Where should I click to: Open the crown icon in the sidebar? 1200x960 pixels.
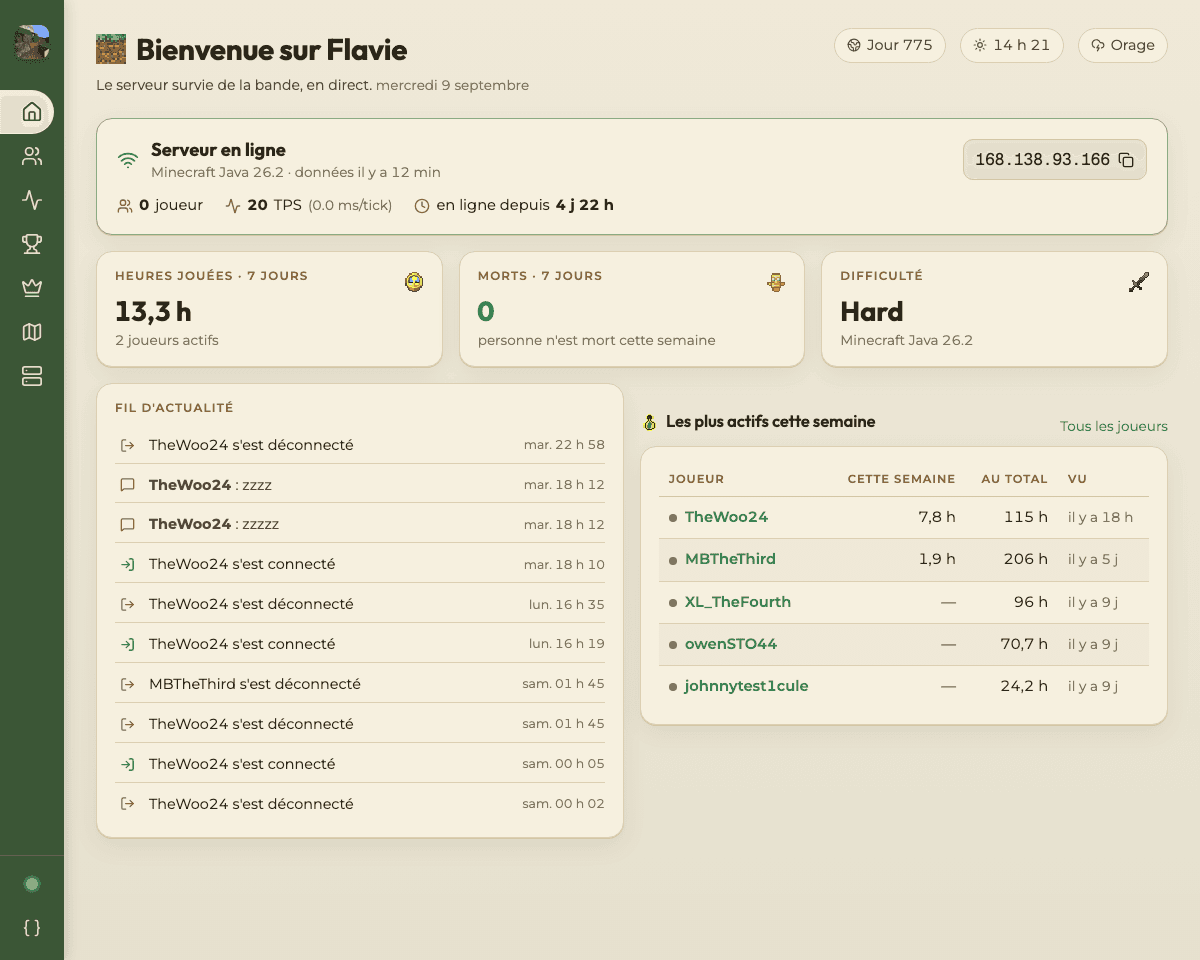coord(32,288)
